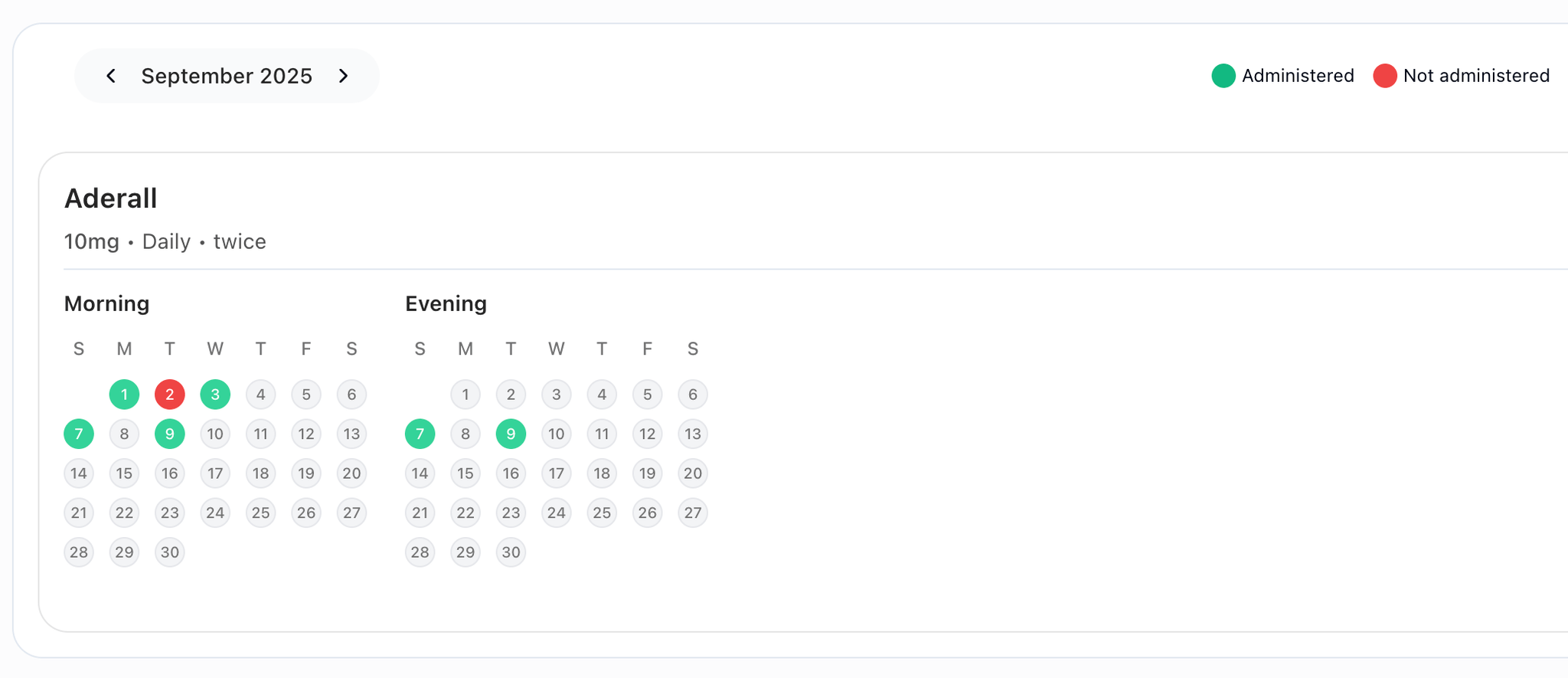Viewport: 1568px width, 678px height.
Task: Select the administered dose on Evening September 9
Action: coord(511,434)
